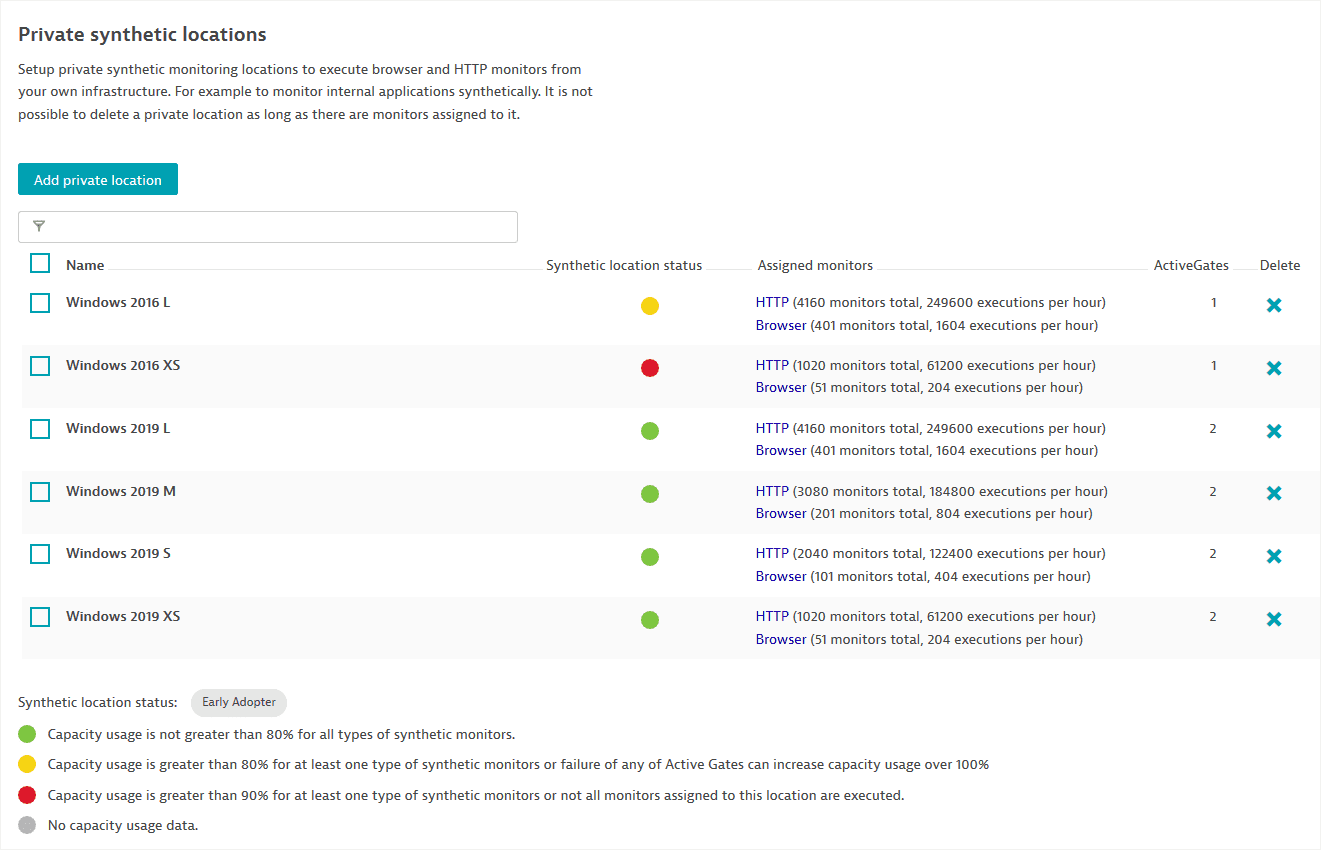Delete the Windows 2019 M location

[1274, 493]
